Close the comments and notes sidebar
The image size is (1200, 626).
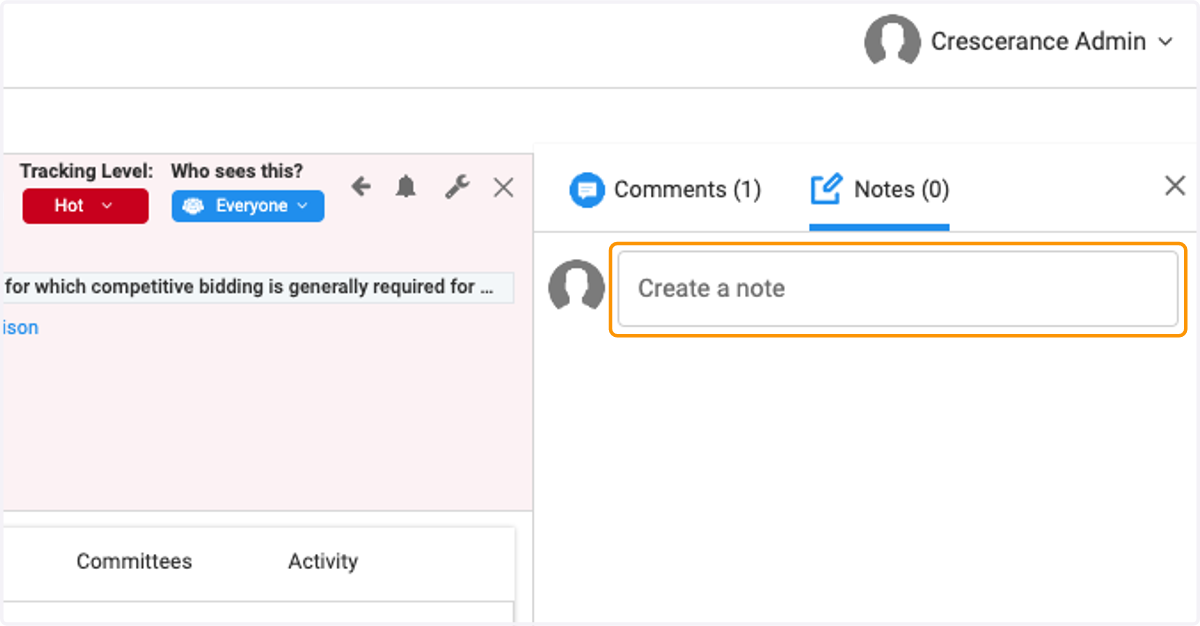(1175, 185)
